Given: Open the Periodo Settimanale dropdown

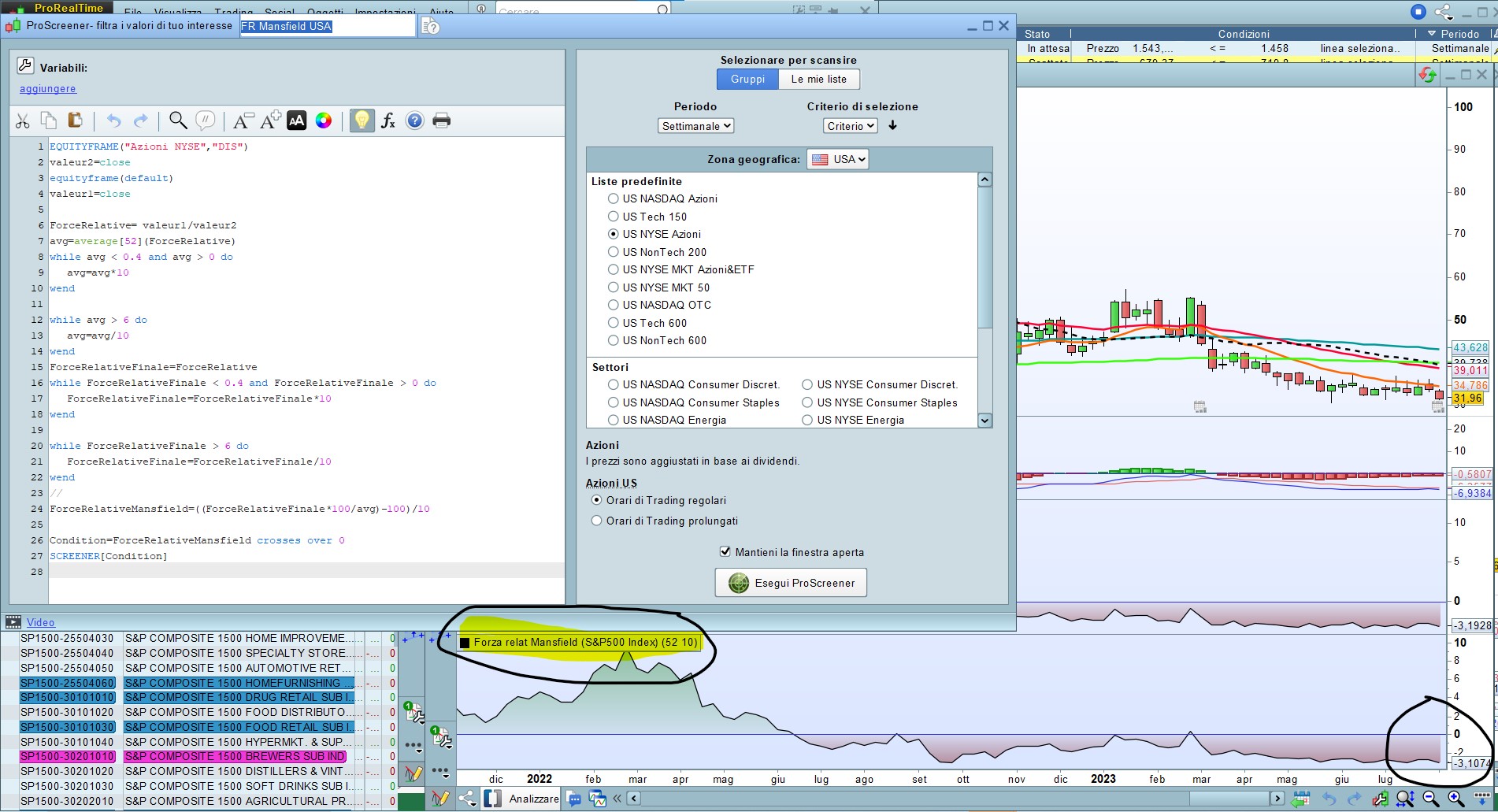Looking at the screenshot, I should (x=695, y=126).
